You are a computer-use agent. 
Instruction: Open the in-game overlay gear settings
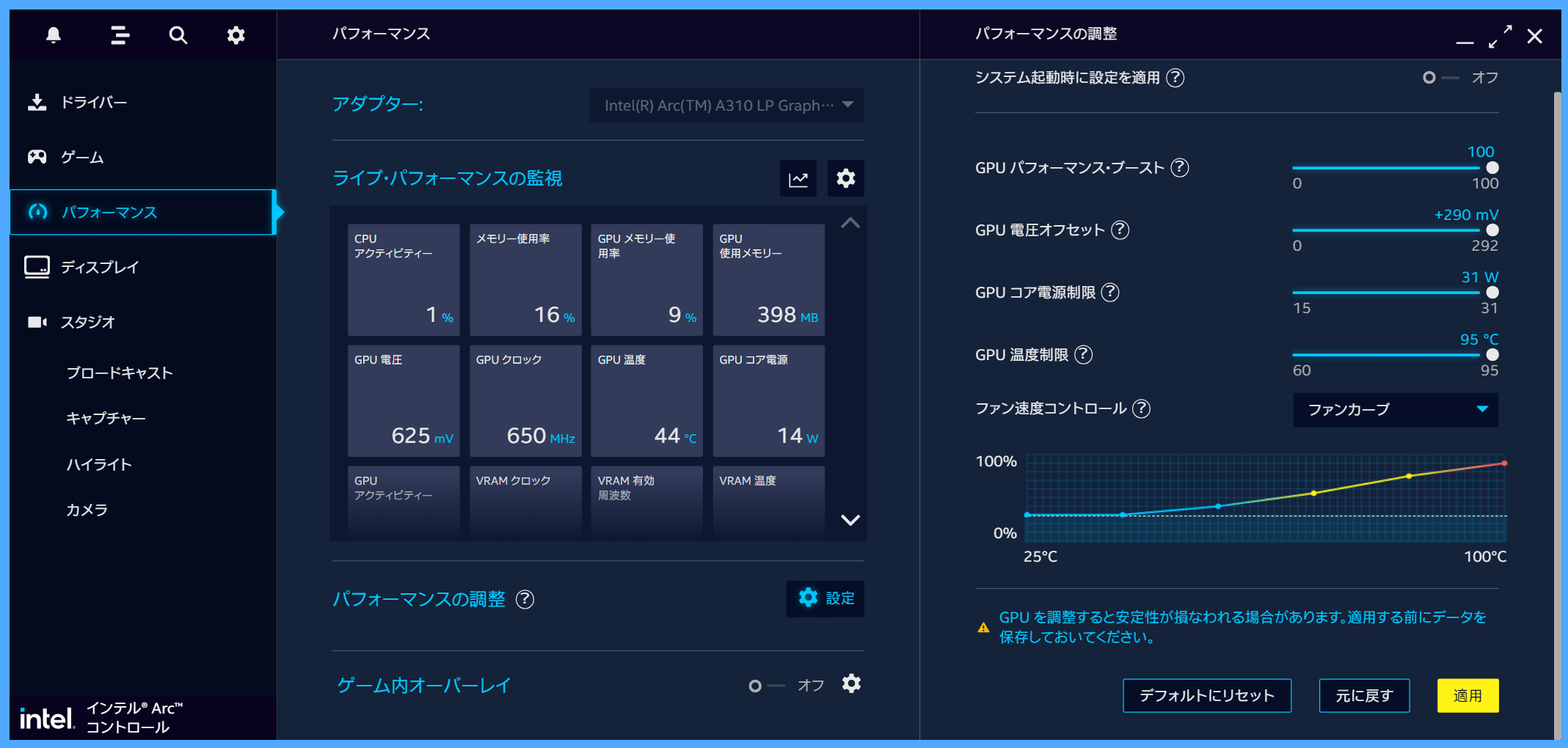(851, 684)
